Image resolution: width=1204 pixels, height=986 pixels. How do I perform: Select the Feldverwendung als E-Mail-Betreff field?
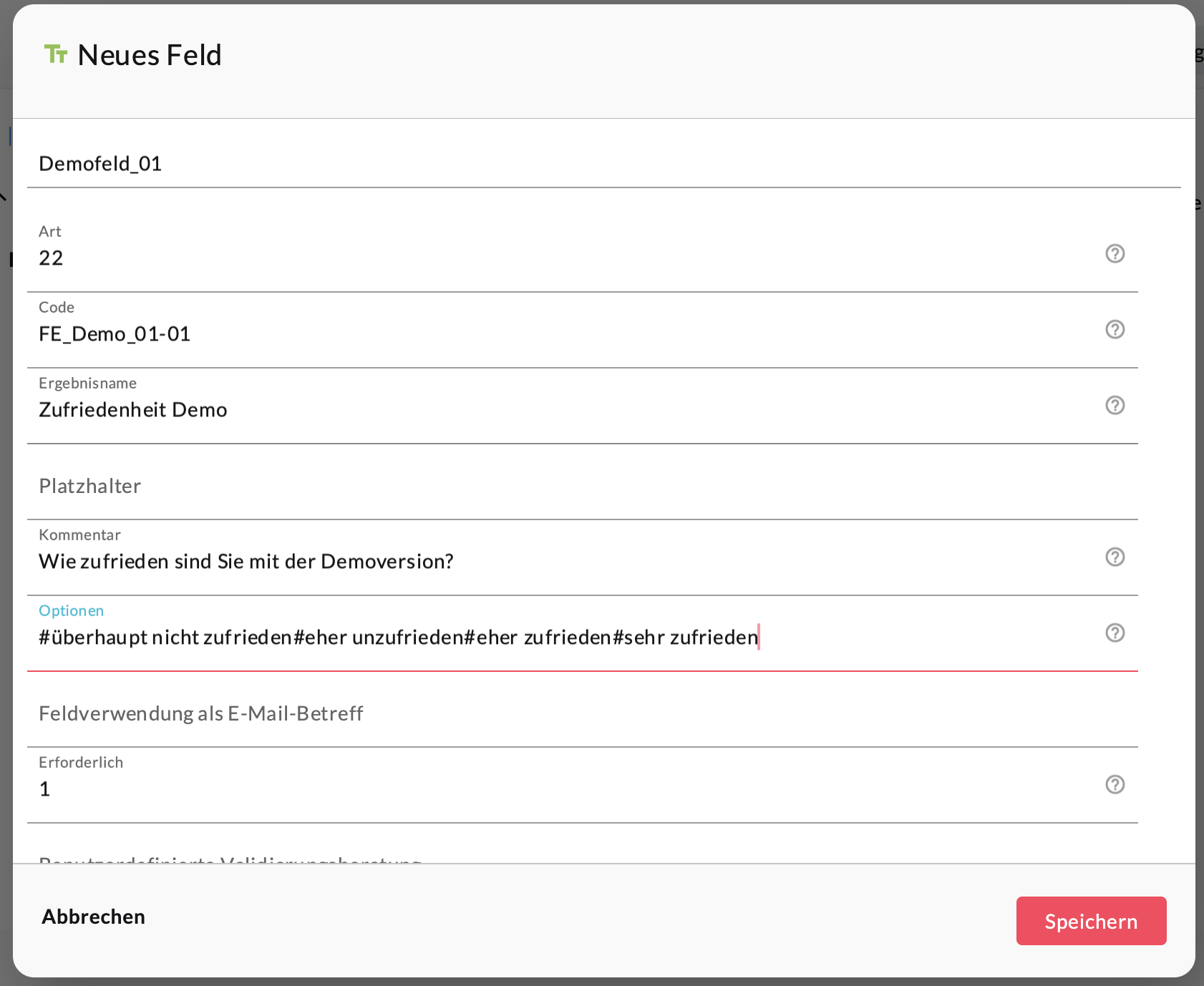[x=558, y=713]
